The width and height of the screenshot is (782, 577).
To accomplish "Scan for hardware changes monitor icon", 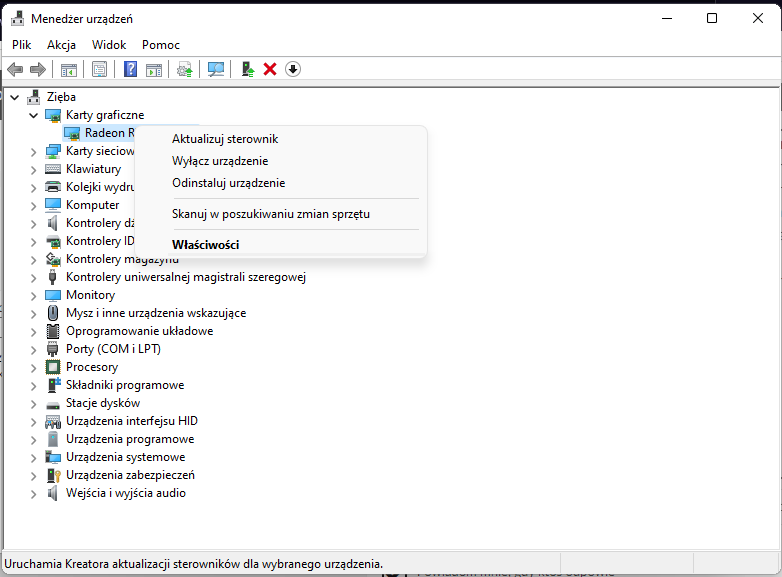I will tap(216, 69).
